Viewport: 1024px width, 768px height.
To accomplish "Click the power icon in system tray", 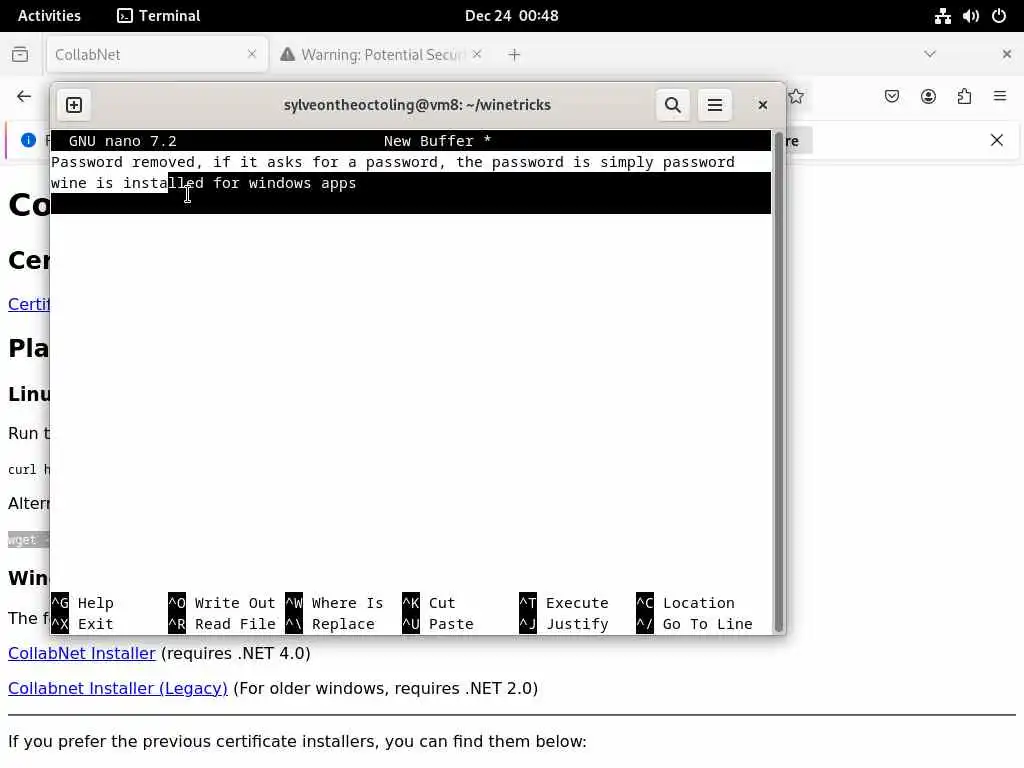I will coord(999,16).
